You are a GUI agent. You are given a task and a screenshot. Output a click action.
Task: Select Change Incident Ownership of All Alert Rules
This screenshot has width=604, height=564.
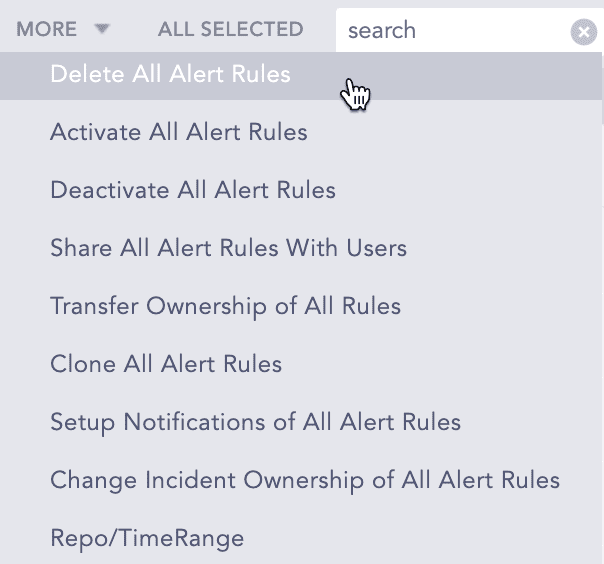tap(305, 480)
